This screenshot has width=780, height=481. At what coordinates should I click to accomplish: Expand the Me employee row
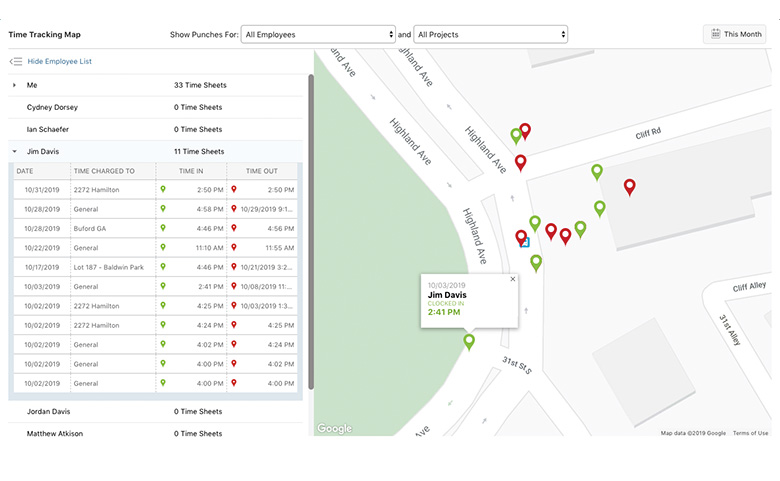[x=14, y=85]
